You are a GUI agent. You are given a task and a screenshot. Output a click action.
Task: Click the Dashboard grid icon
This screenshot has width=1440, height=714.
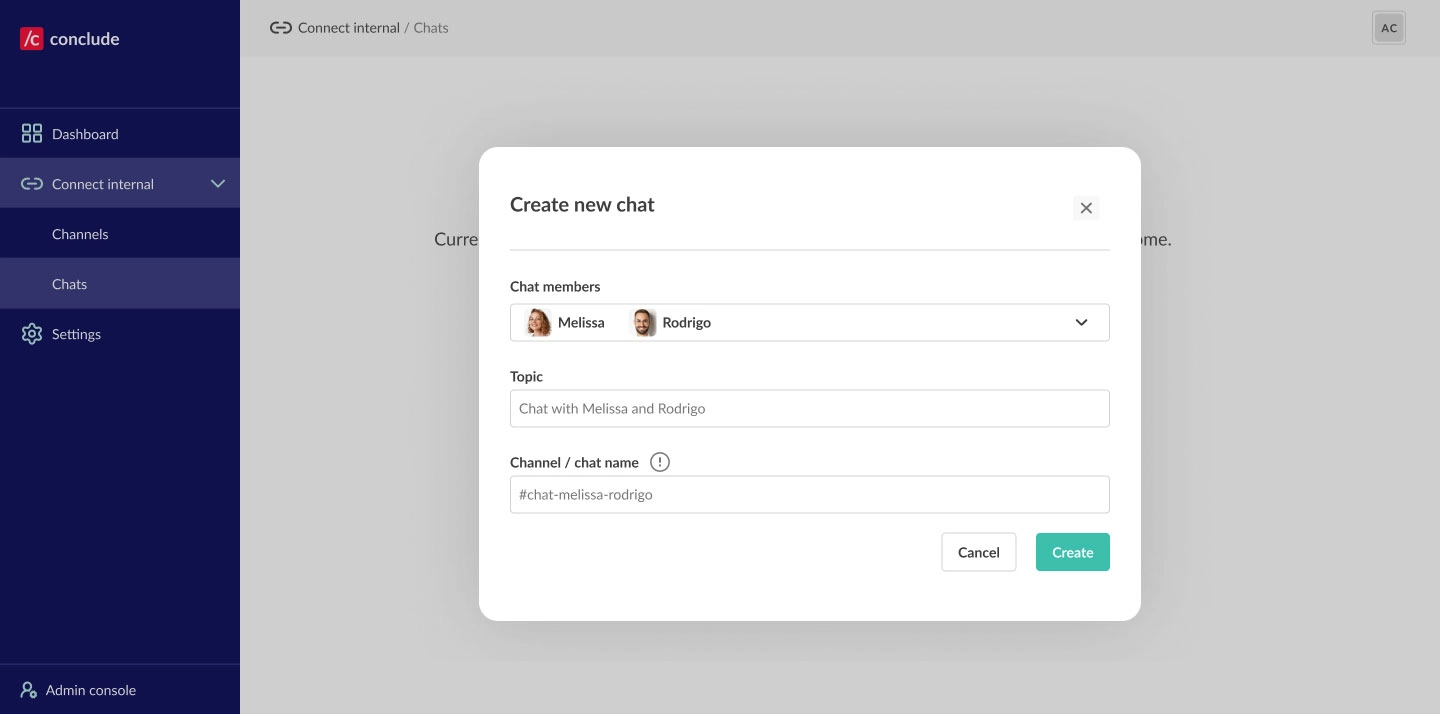coord(32,134)
